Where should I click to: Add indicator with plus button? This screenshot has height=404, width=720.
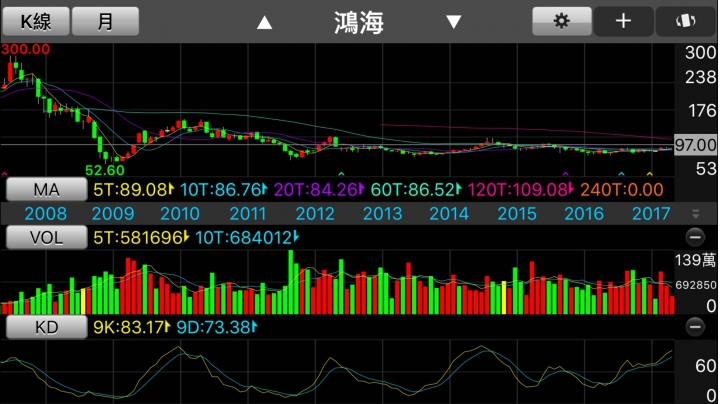click(x=623, y=21)
